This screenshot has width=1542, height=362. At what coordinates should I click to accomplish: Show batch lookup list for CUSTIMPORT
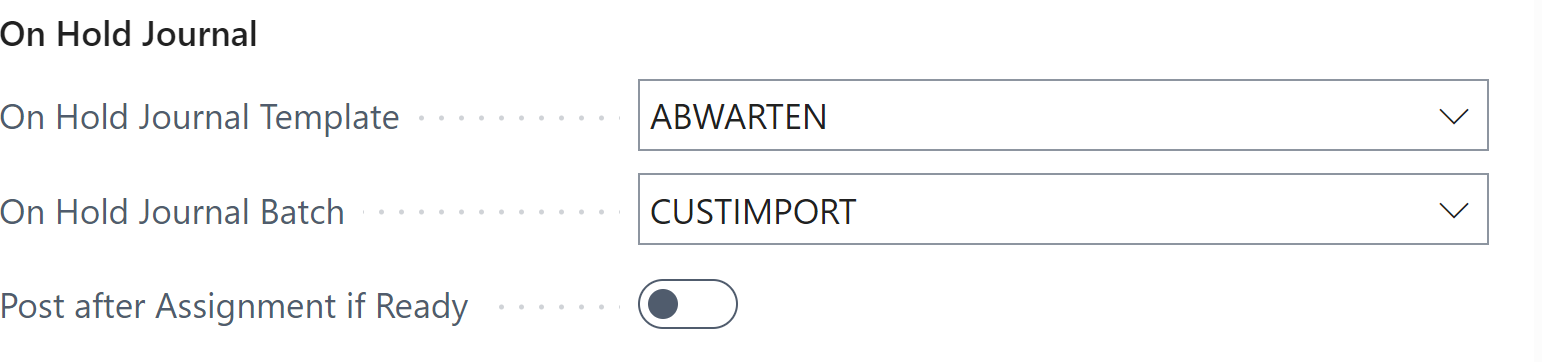point(1452,210)
